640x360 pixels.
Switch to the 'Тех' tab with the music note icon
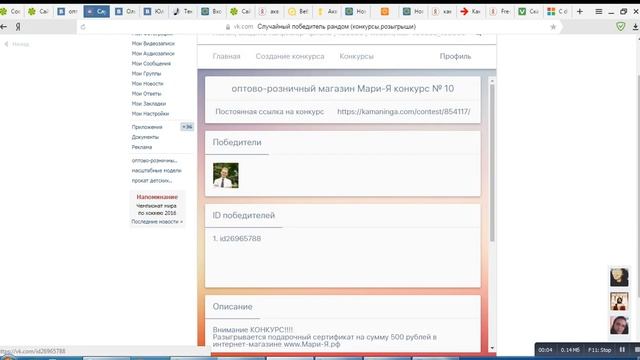point(182,11)
